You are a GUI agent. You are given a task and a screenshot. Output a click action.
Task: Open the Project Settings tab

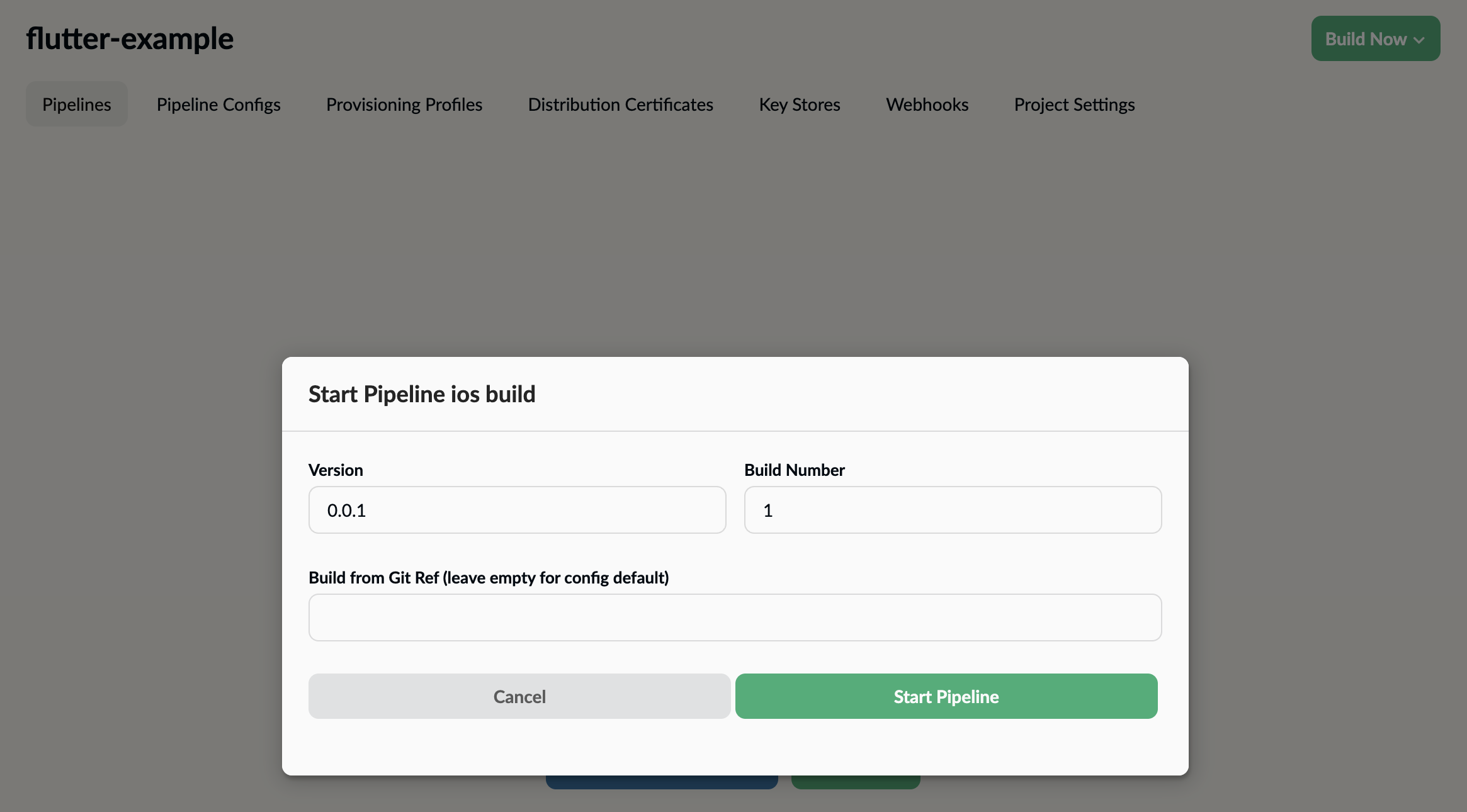pyautogui.click(x=1074, y=104)
